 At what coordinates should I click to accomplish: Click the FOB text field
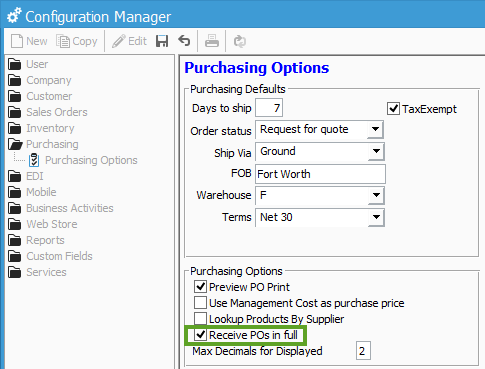point(320,174)
